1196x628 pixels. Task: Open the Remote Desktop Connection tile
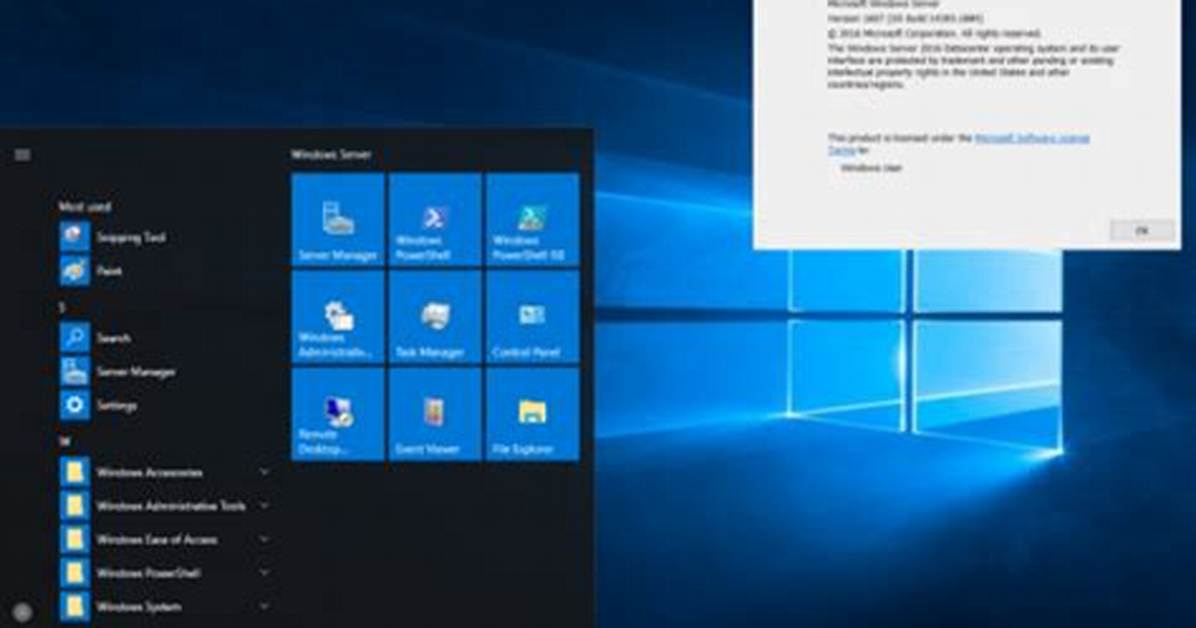[338, 414]
